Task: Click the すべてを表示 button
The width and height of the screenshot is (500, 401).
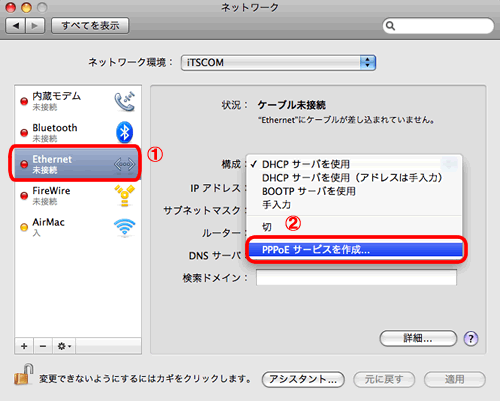Action: coord(90,26)
